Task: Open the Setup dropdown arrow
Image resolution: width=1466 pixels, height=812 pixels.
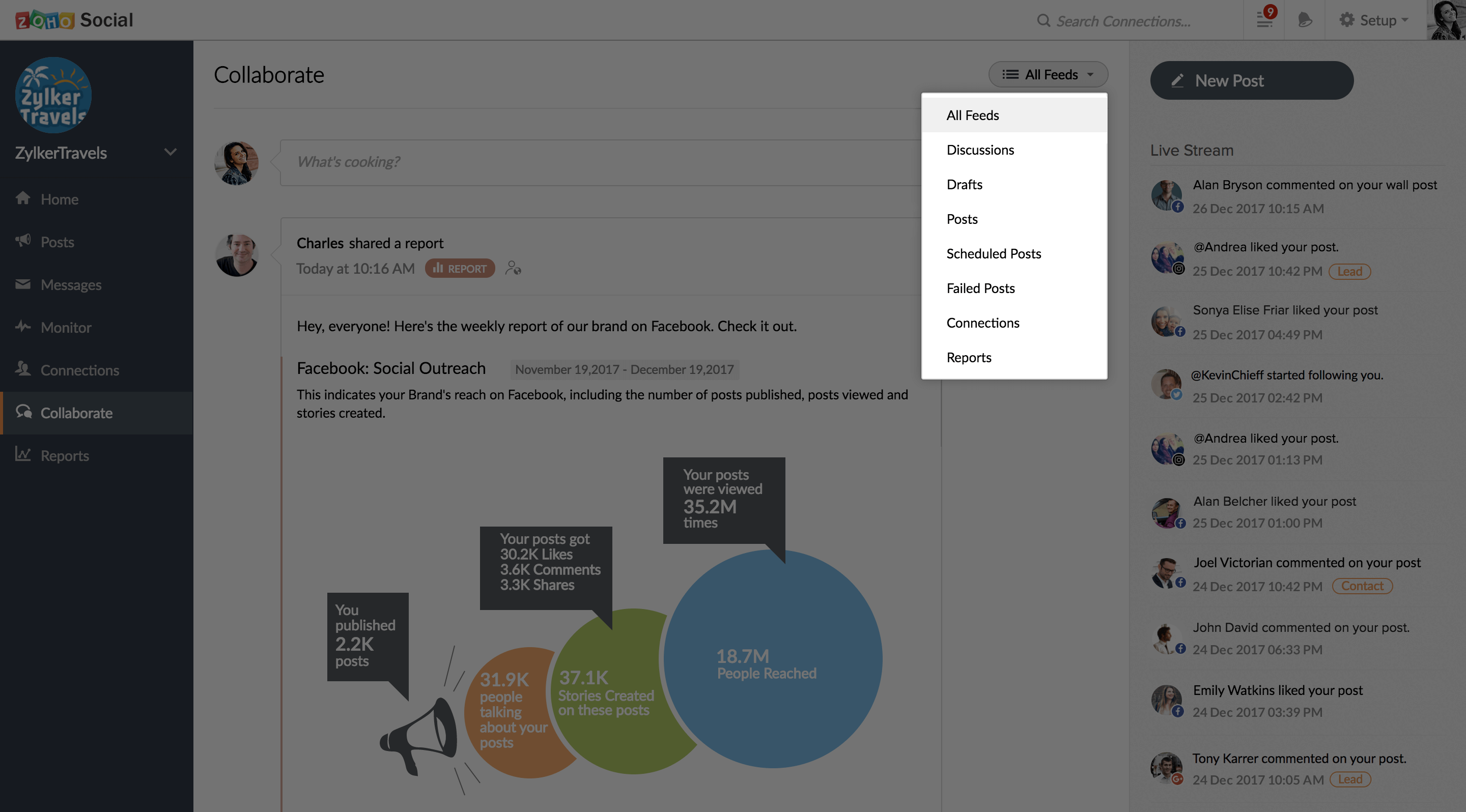Action: (x=1405, y=20)
